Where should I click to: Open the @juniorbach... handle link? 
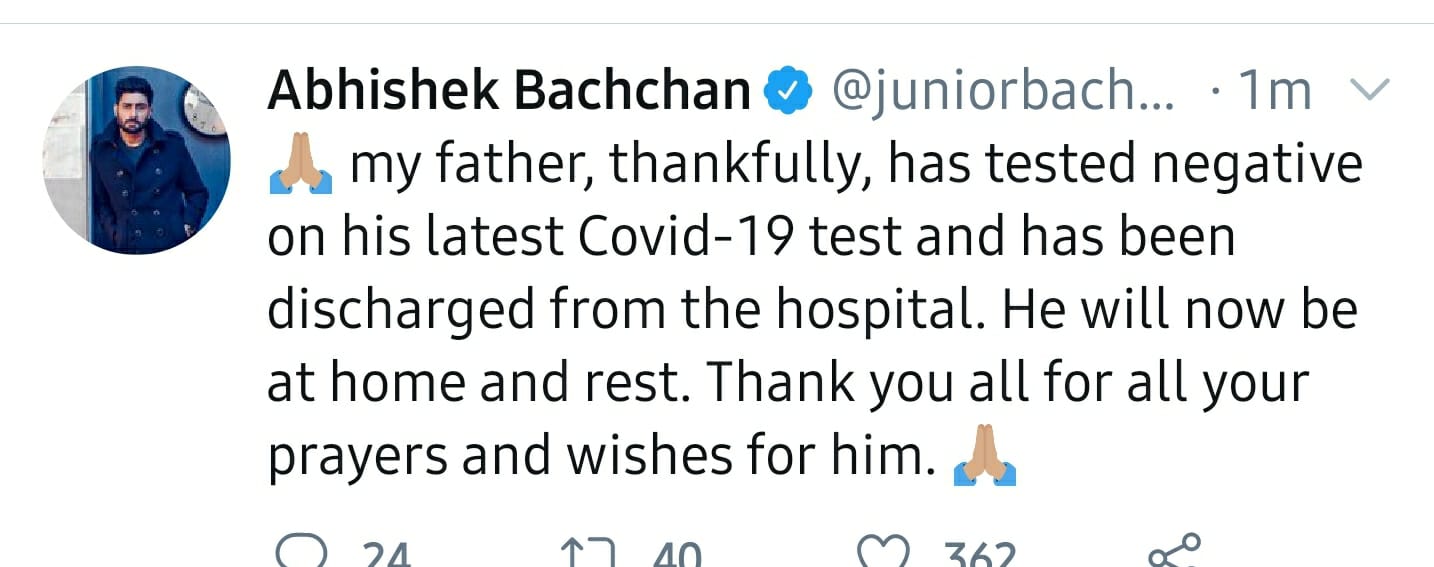1003,93
